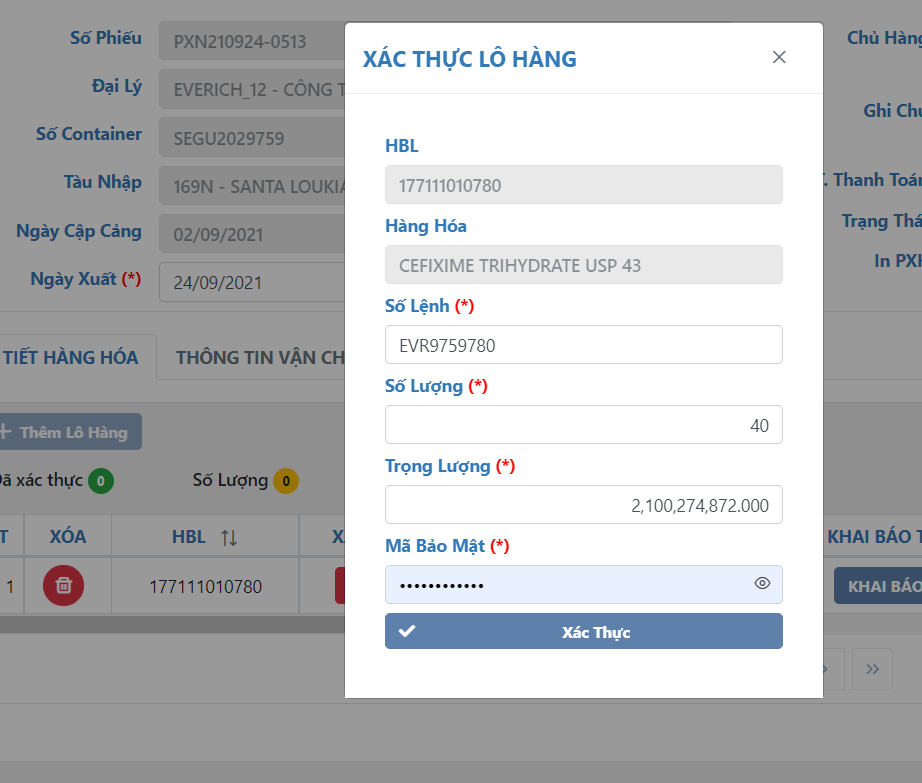922x783 pixels.
Task: Click into the Số Lệnh input field
Action: pyautogui.click(x=583, y=345)
